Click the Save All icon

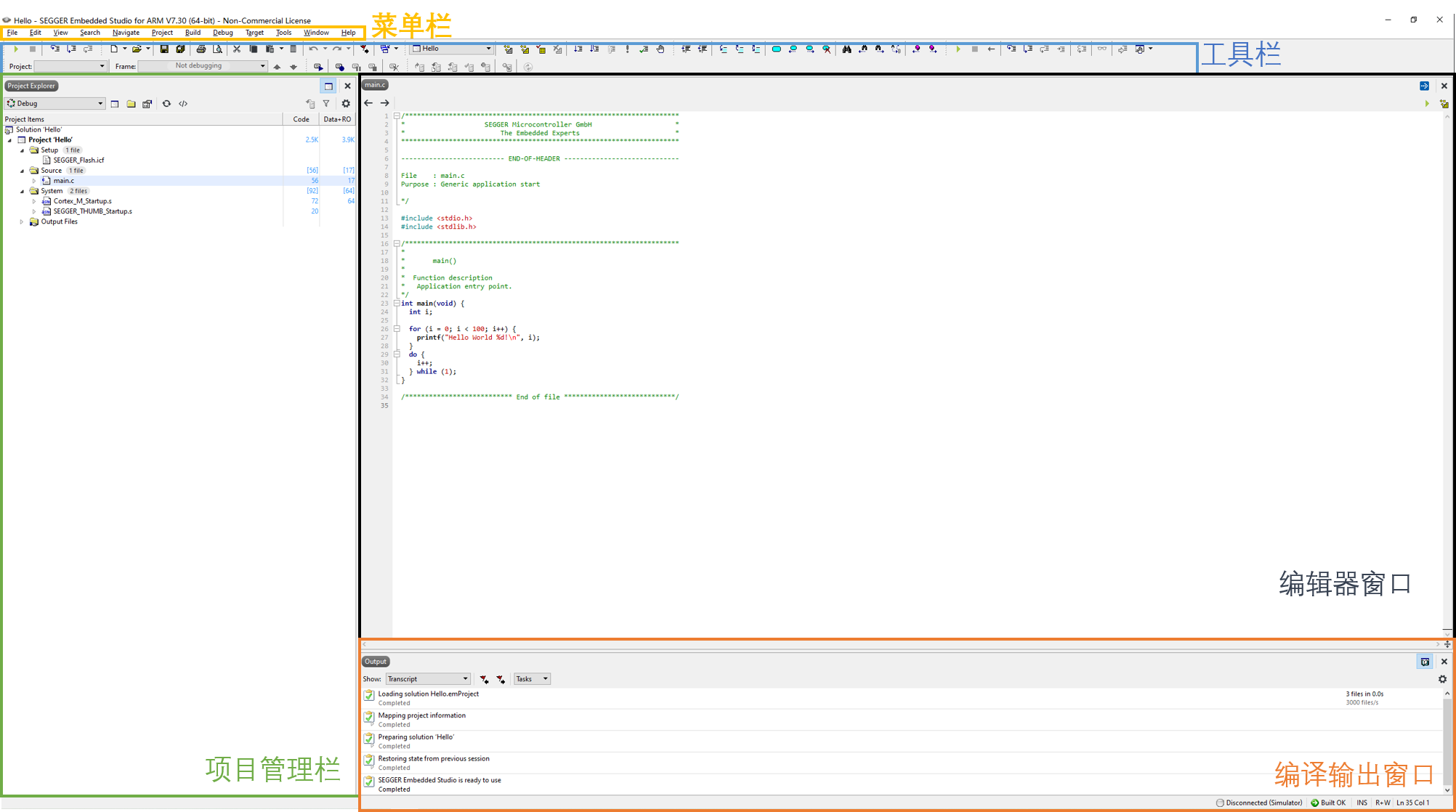180,49
